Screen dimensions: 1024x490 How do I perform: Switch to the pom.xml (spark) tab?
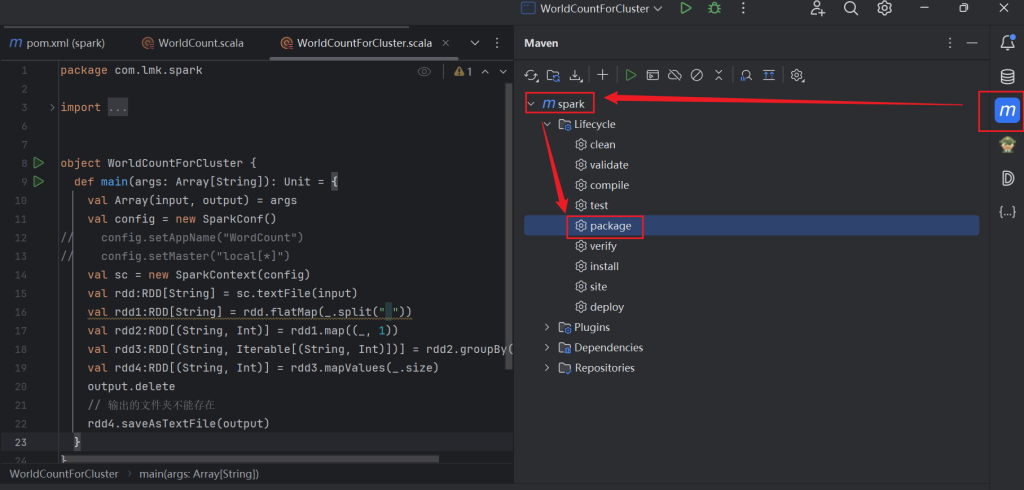[x=64, y=43]
